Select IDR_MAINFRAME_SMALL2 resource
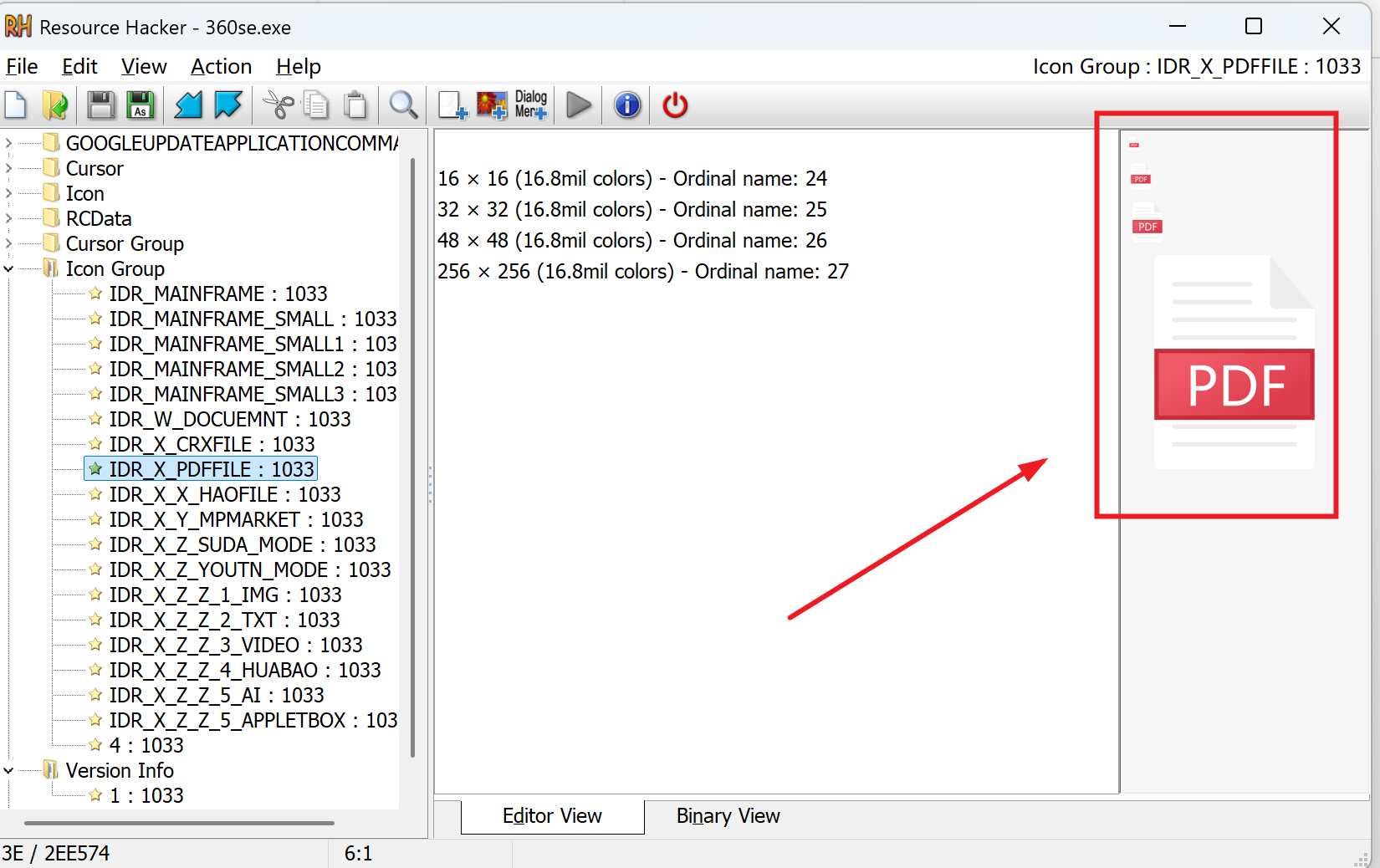Screen dimensions: 1380x868 253,369
